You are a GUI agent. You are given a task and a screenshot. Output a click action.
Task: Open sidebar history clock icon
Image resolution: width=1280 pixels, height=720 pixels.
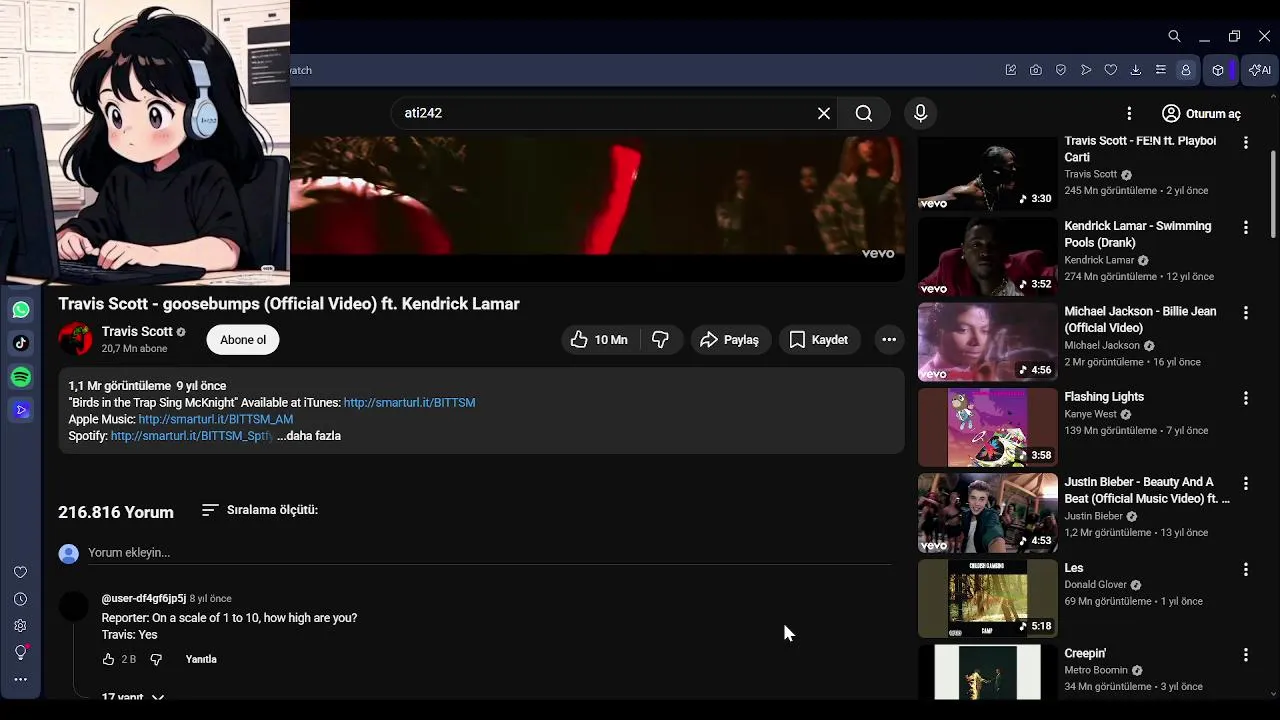pos(20,599)
